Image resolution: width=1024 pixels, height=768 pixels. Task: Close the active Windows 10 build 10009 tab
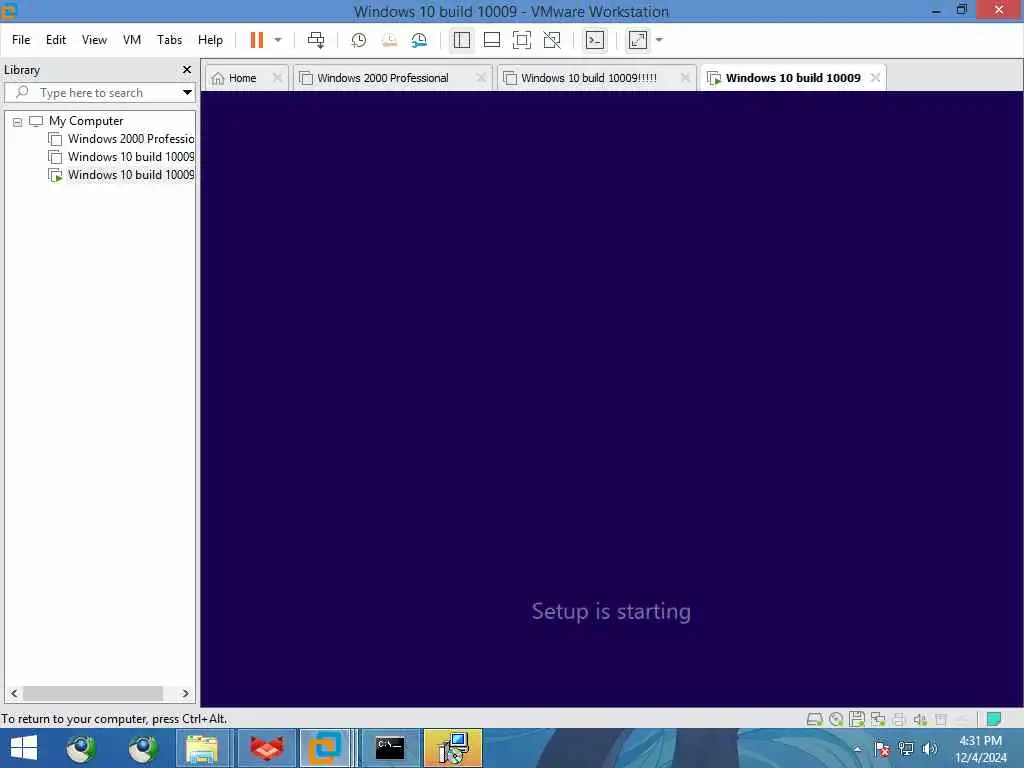[x=876, y=78]
